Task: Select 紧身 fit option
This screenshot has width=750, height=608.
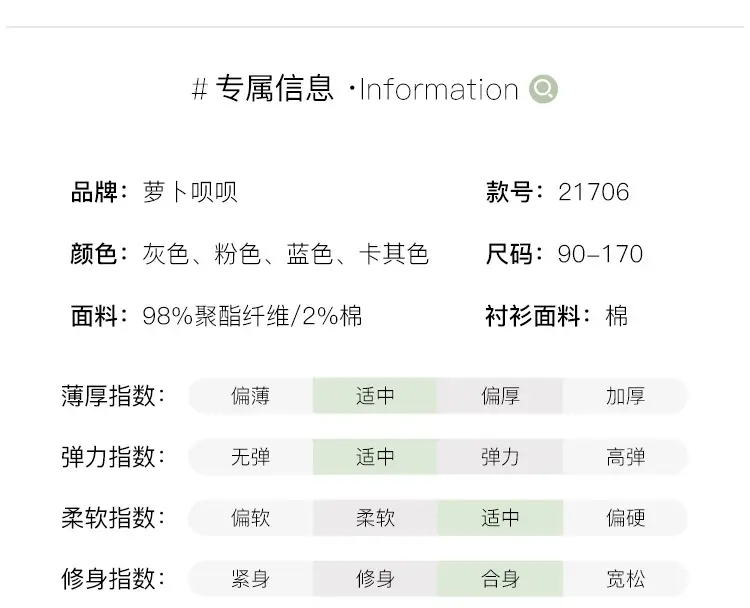Action: pos(251,578)
